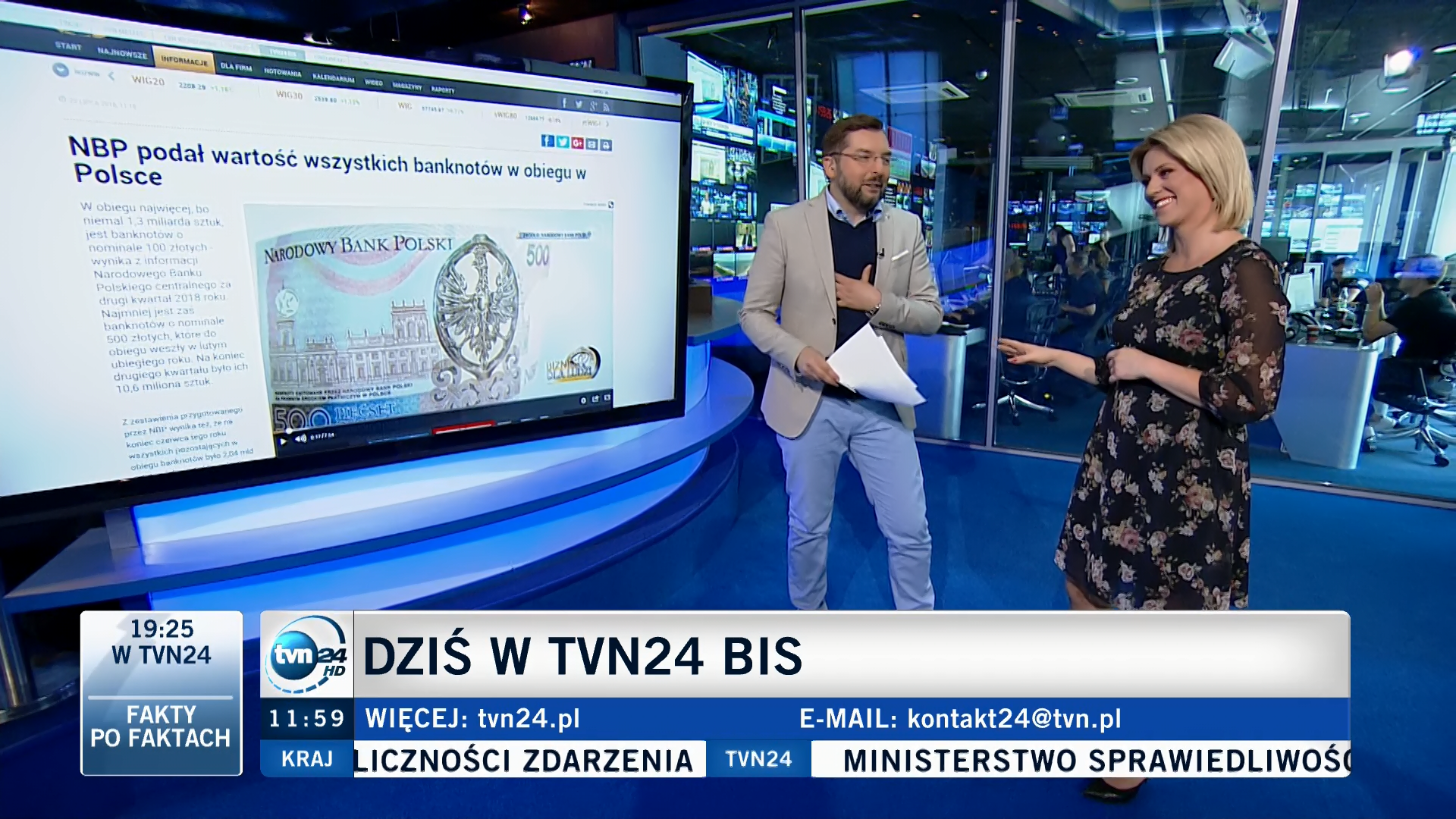Open the Google+ icon in the header
Viewport: 1456px width, 819px height.
(x=593, y=106)
